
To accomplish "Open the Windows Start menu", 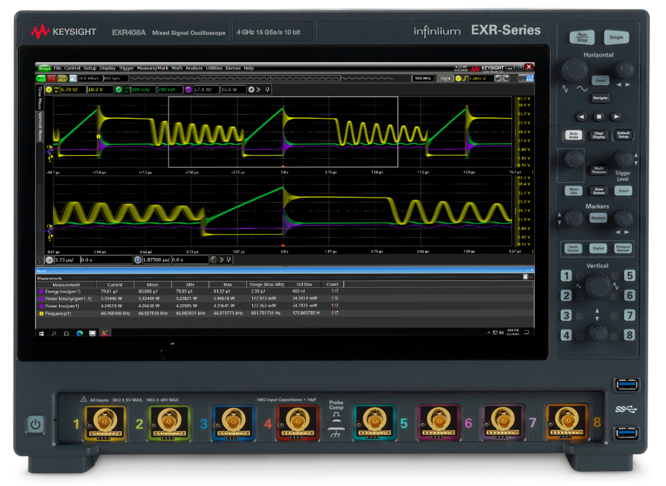I will point(42,333).
